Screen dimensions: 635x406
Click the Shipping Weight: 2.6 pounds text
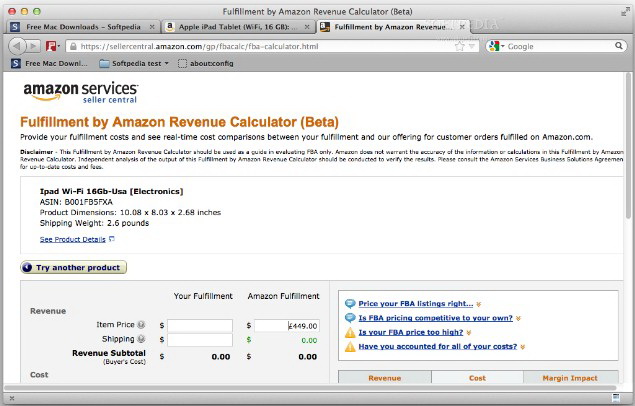tap(94, 223)
